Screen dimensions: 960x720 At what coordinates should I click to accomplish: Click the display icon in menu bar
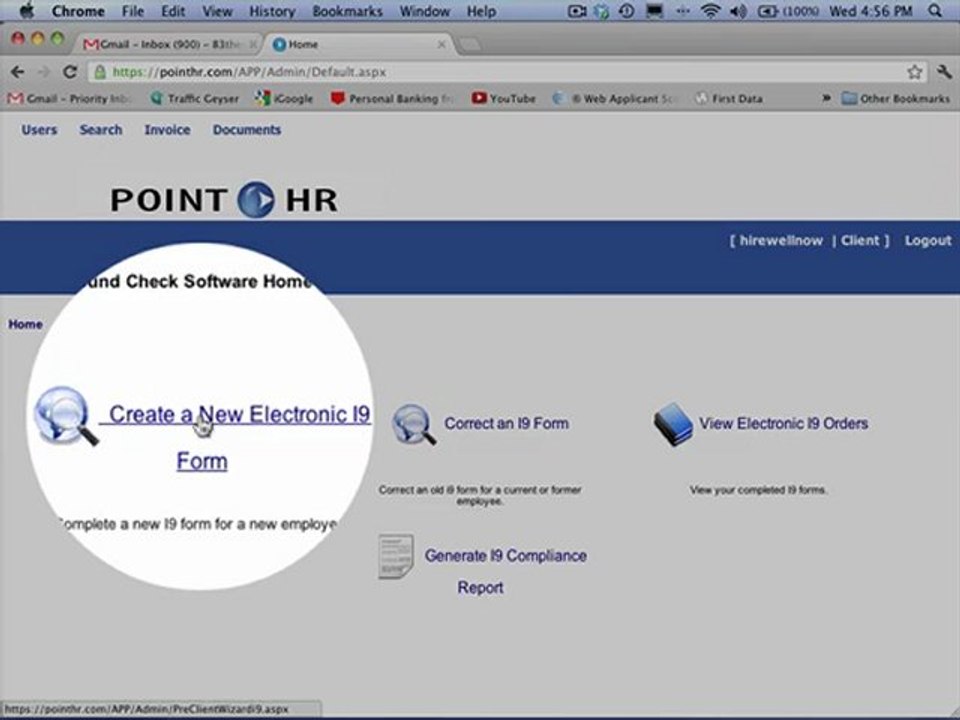click(x=654, y=11)
